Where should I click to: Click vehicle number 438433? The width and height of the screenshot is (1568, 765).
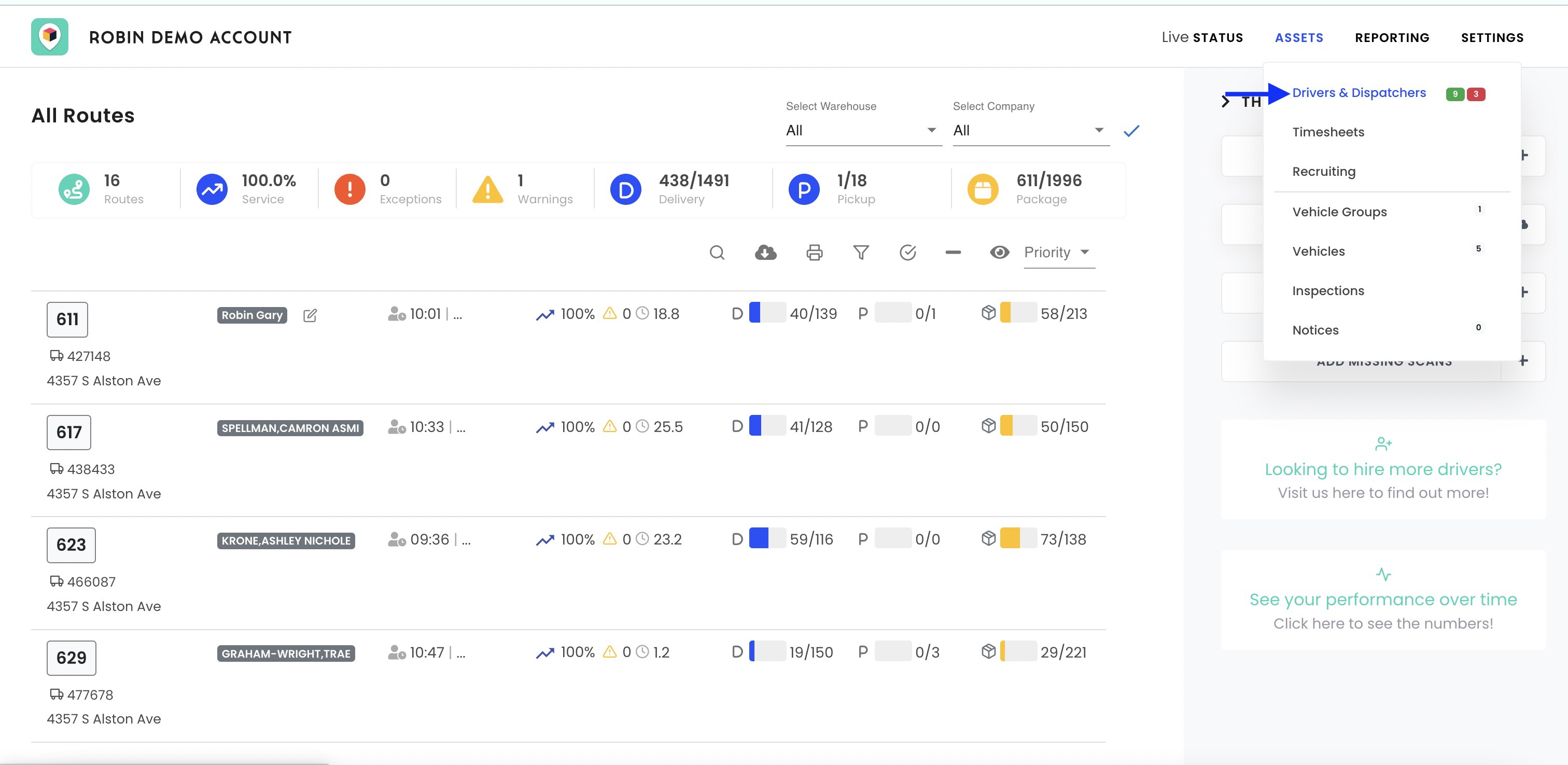91,469
